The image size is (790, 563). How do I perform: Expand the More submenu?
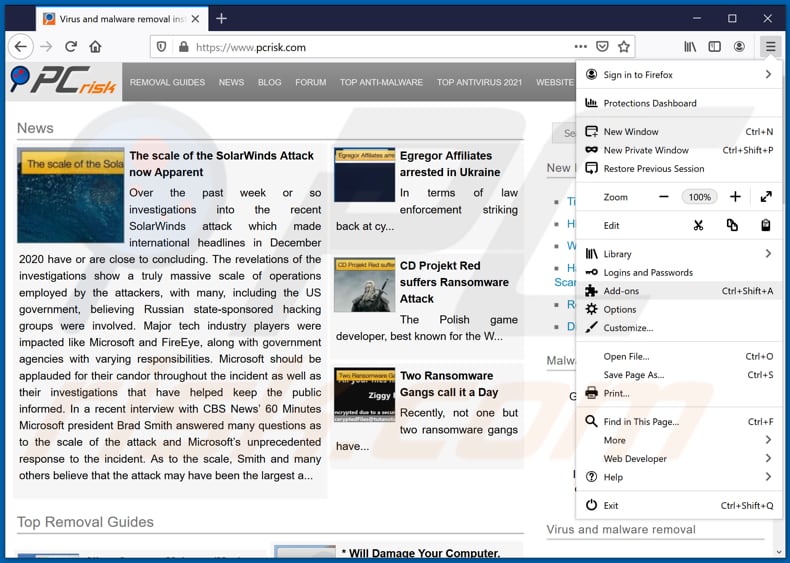coord(679,440)
